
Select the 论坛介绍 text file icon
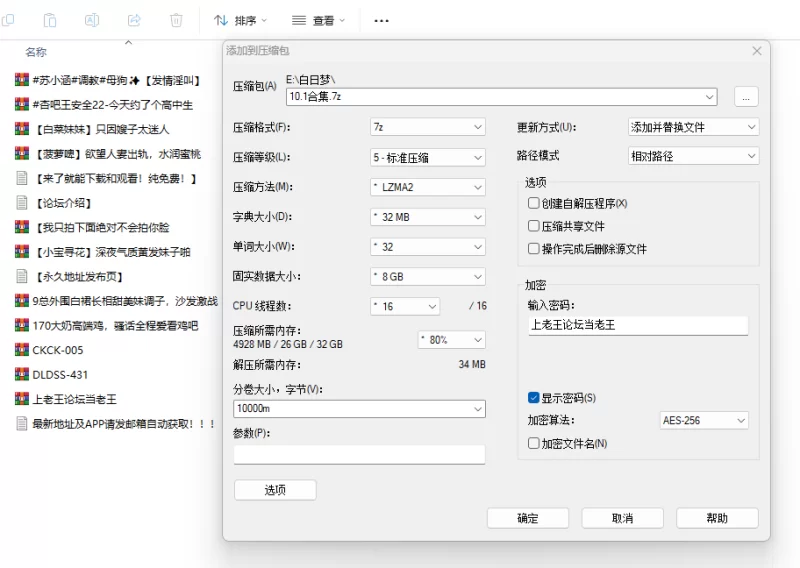pyautogui.click(x=21, y=203)
